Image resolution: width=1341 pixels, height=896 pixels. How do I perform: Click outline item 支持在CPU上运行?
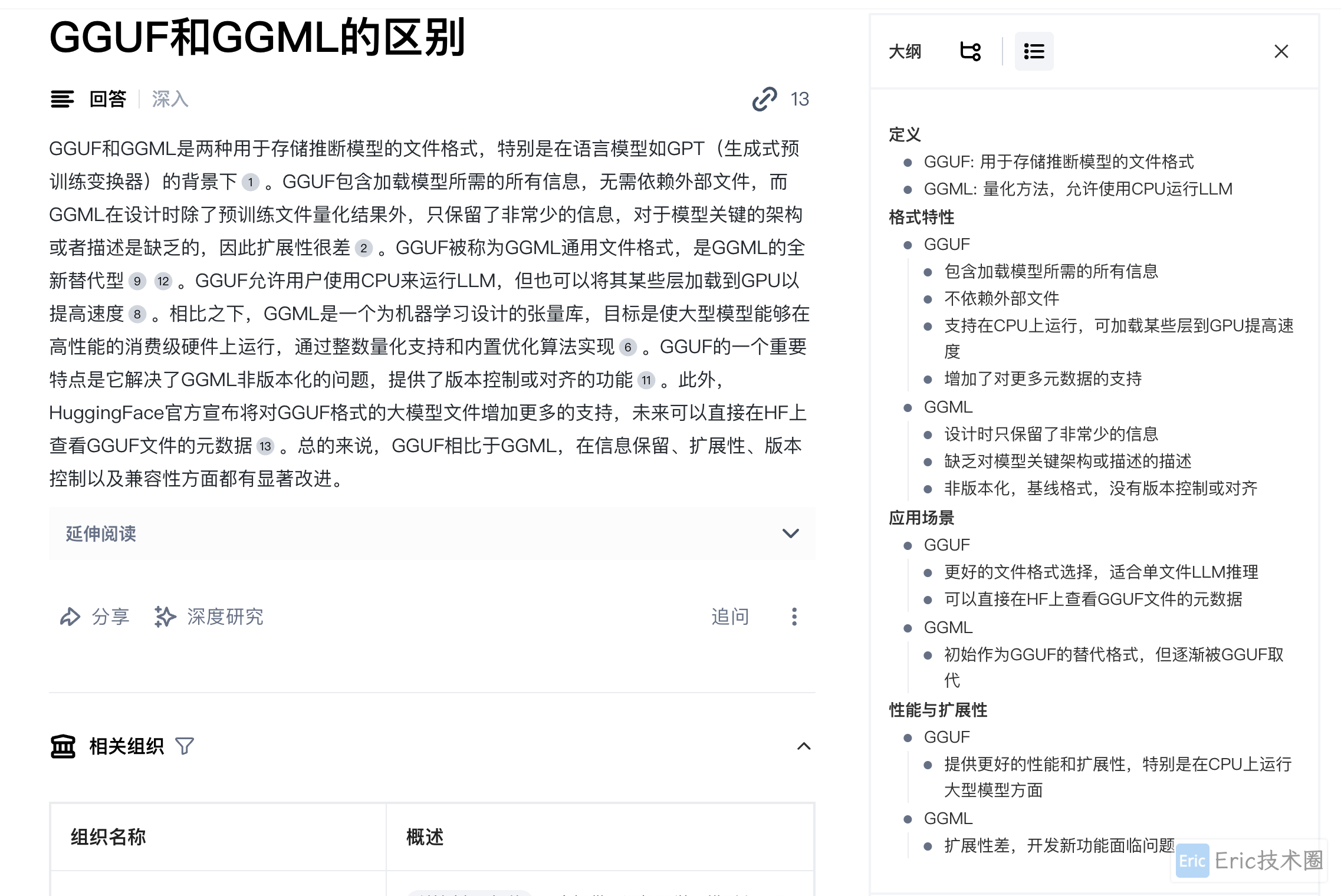1119,338
